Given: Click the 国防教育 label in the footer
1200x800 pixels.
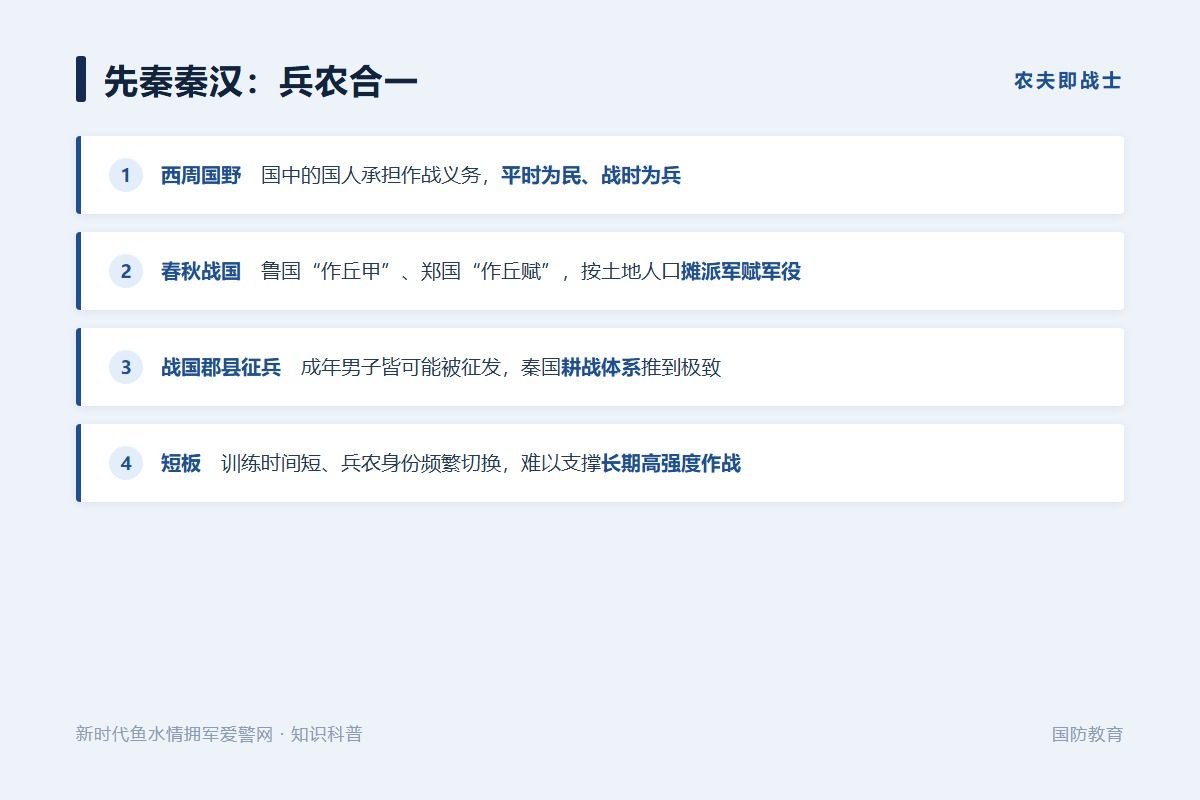Looking at the screenshot, I should (1087, 734).
